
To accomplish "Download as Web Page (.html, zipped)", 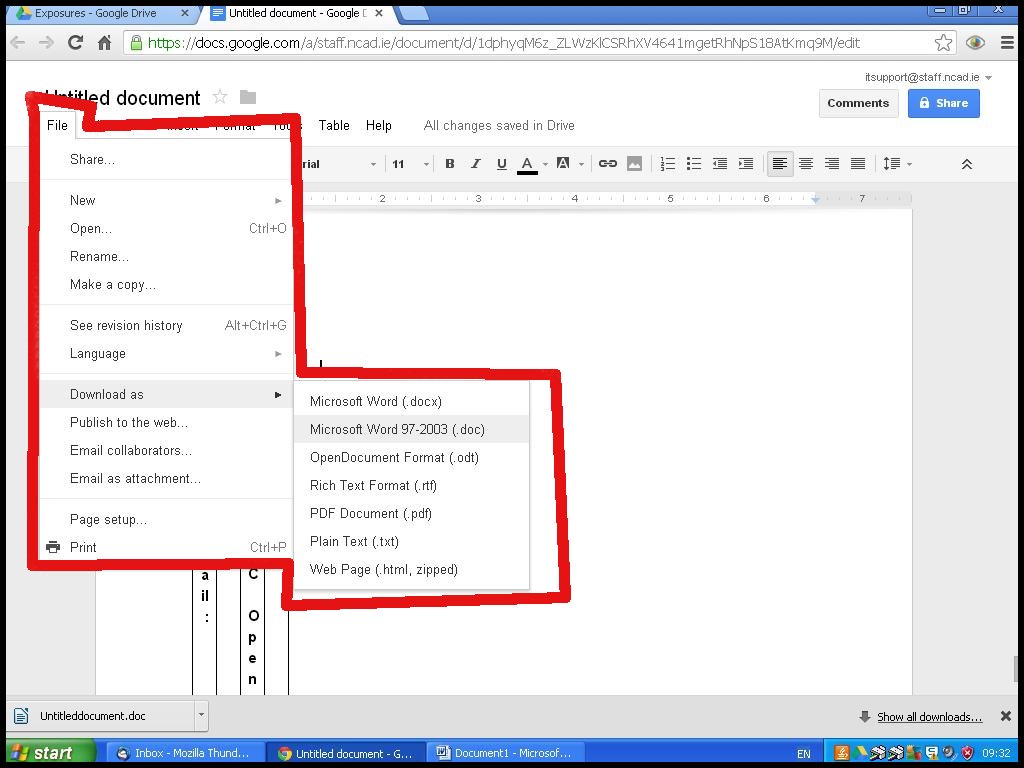I will tap(411, 570).
